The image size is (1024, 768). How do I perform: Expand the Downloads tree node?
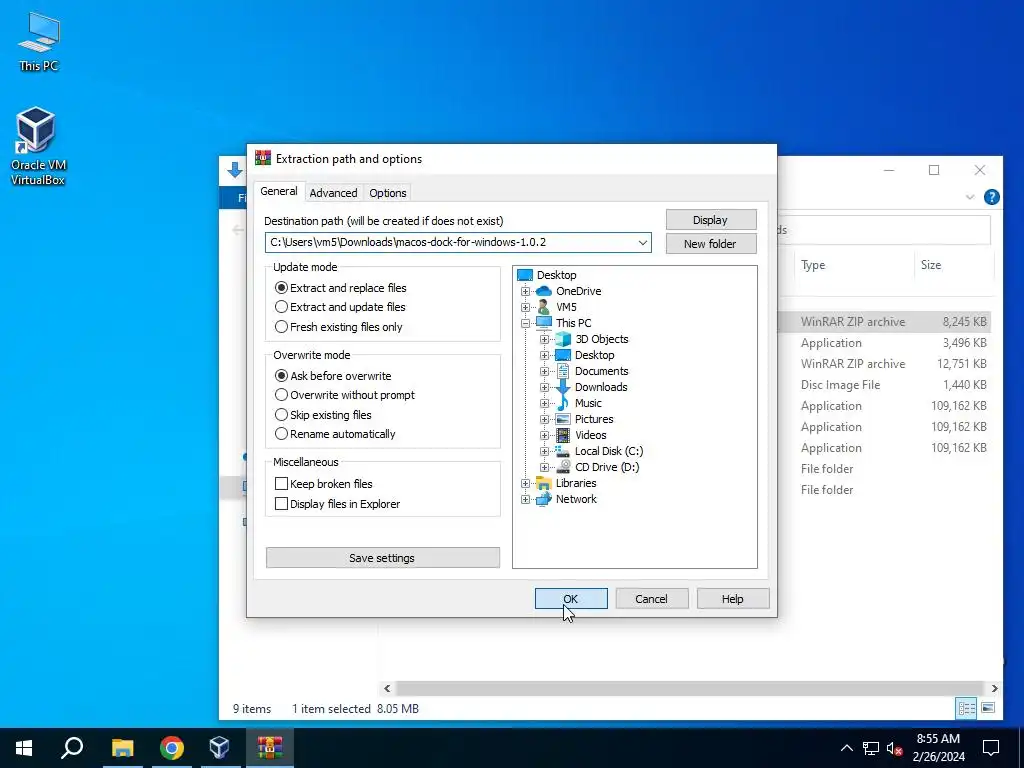pos(544,387)
